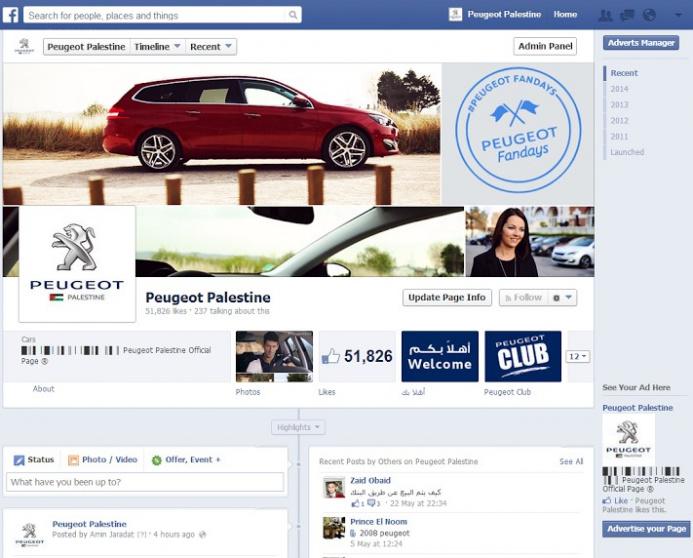Click the Facebook logo icon
The height and width of the screenshot is (558, 693).
pyautogui.click(x=11, y=15)
